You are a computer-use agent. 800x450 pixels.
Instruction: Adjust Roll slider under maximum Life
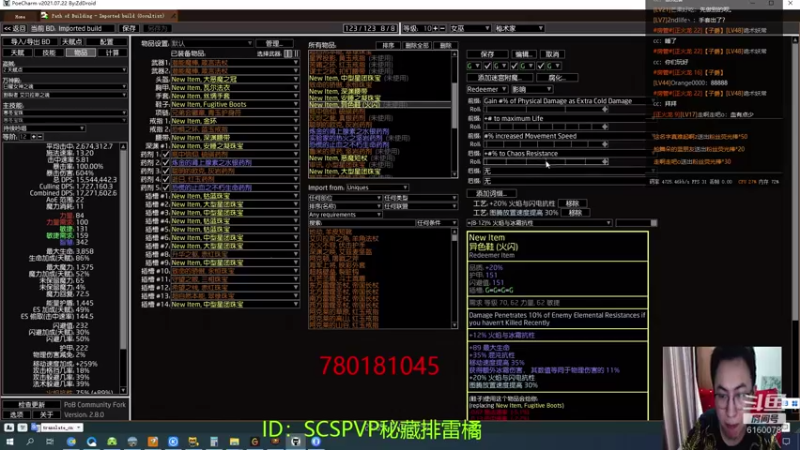[546, 127]
